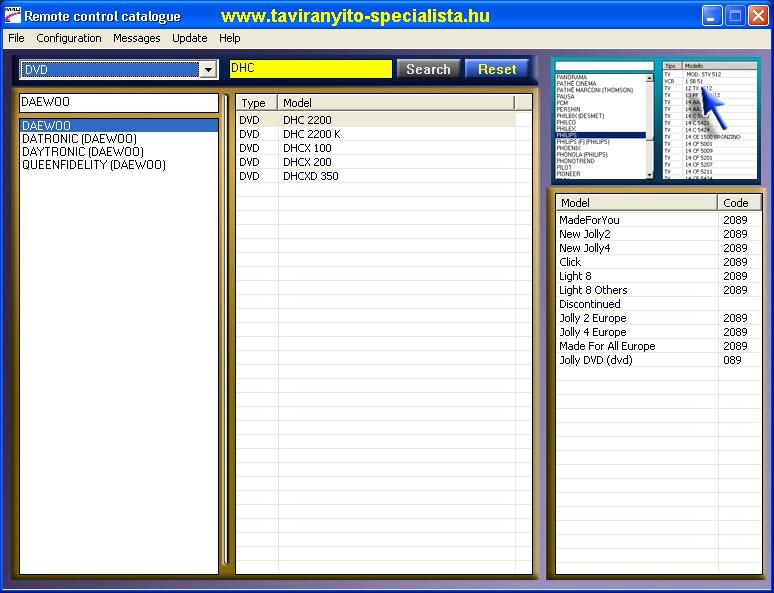Click the Model column header in models table

[396, 103]
